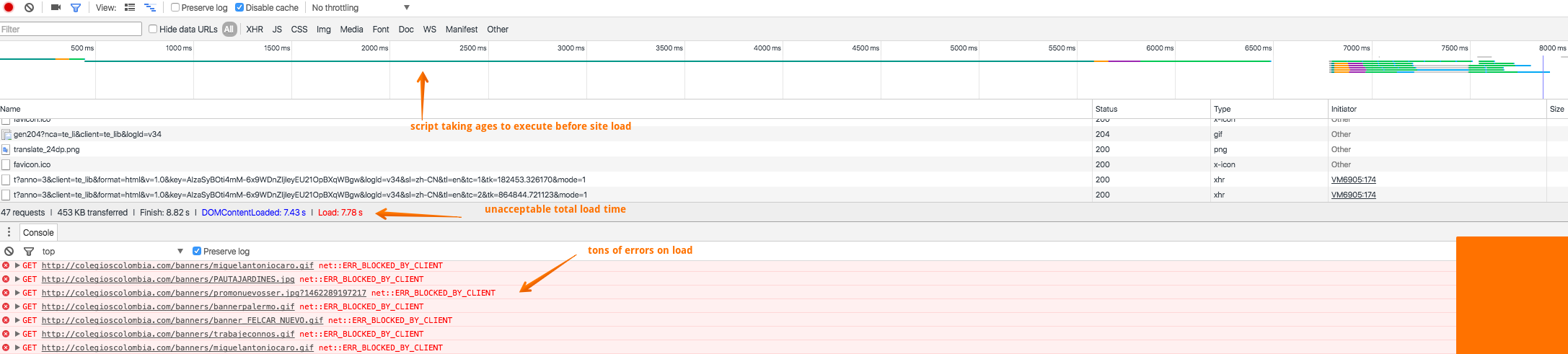Viewport: 1568px width, 354px height.
Task: Click translate_24dp.png file icon
Action: (6, 149)
